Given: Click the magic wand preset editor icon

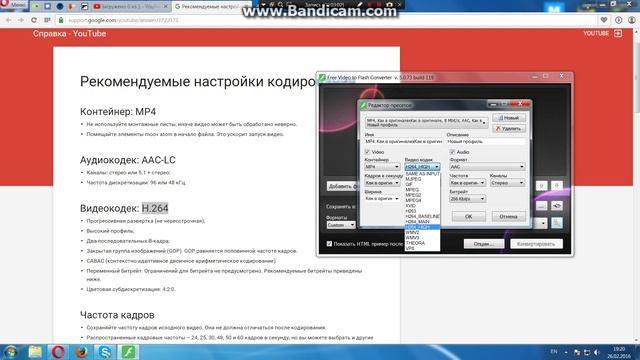Looking at the screenshot, I should tap(557, 223).
